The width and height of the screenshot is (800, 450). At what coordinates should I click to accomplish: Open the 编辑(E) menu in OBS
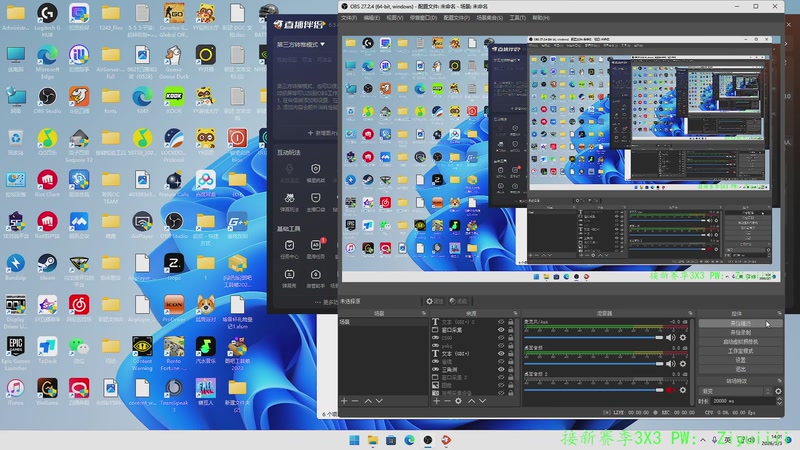371,18
